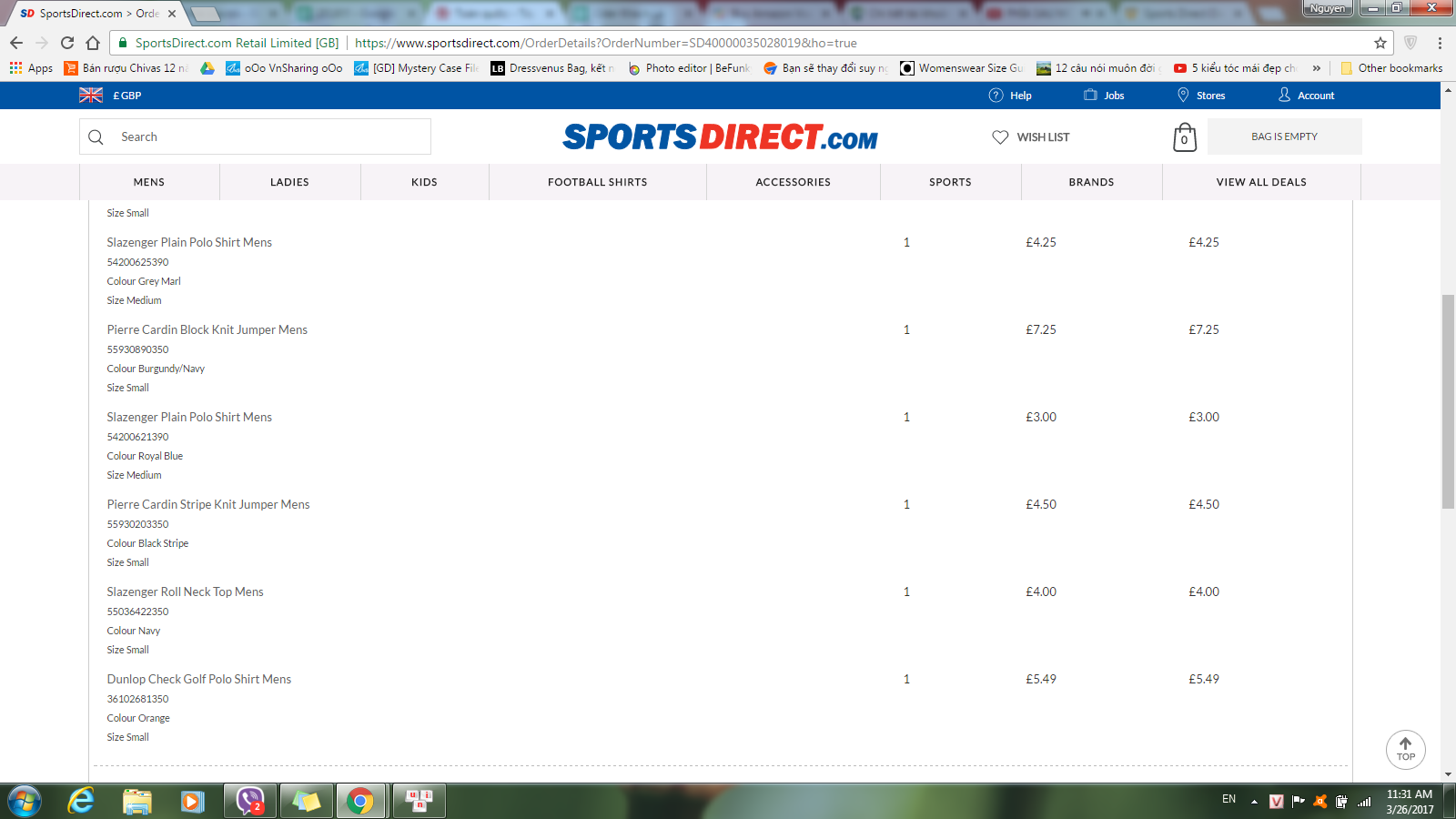Expand the hidden bookmarks overflow chevron

point(1316,68)
